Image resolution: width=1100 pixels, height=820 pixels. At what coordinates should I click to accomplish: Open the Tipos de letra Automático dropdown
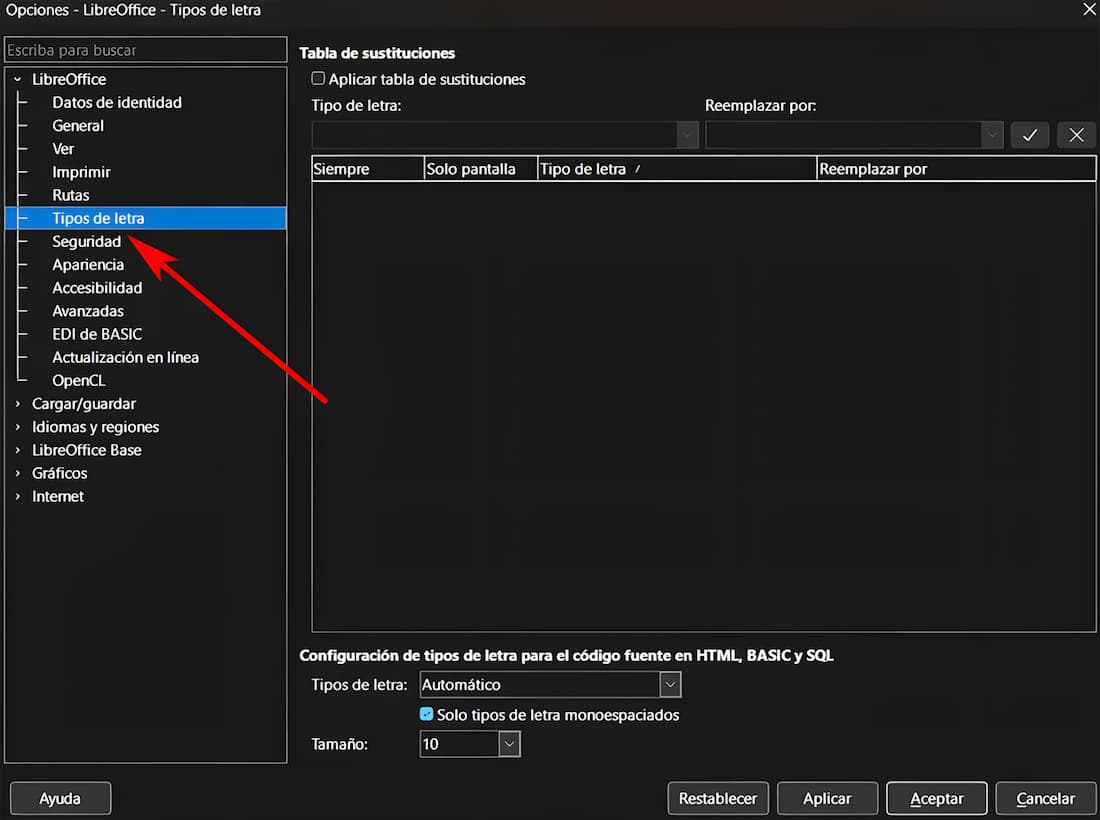(670, 685)
